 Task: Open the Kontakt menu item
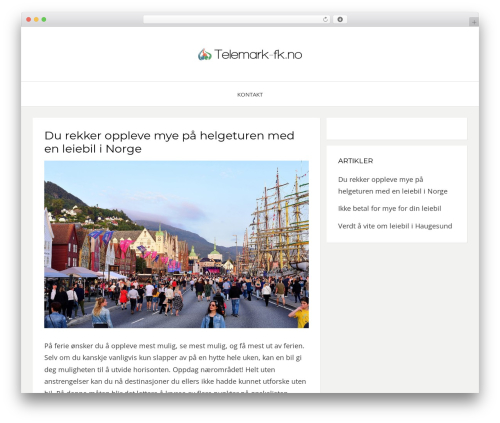click(x=250, y=95)
